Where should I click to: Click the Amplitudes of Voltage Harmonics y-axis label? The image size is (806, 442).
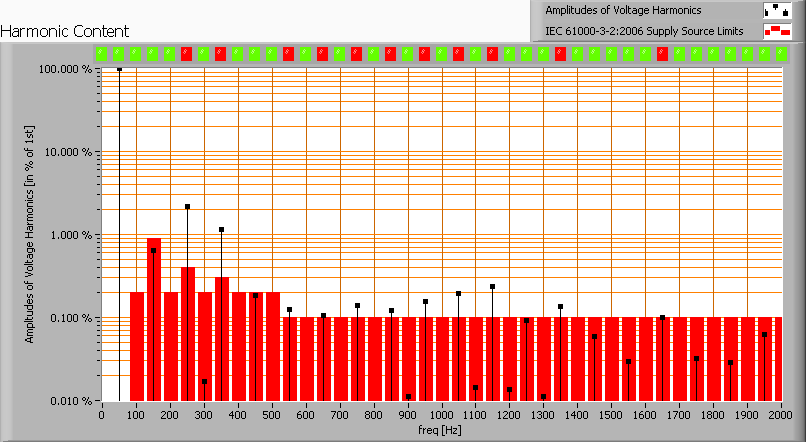31,235
